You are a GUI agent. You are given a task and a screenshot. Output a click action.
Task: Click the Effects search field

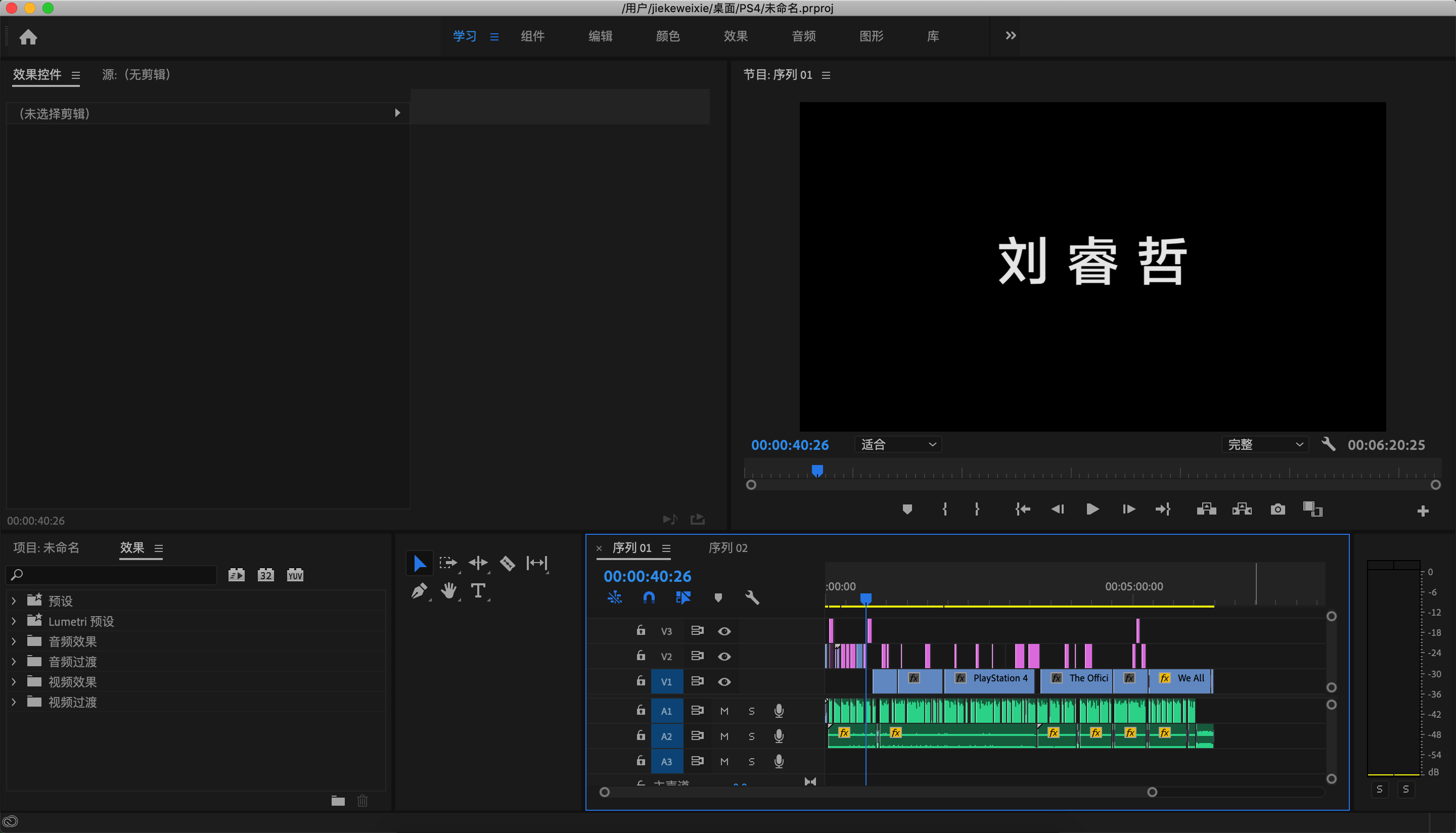pos(112,575)
